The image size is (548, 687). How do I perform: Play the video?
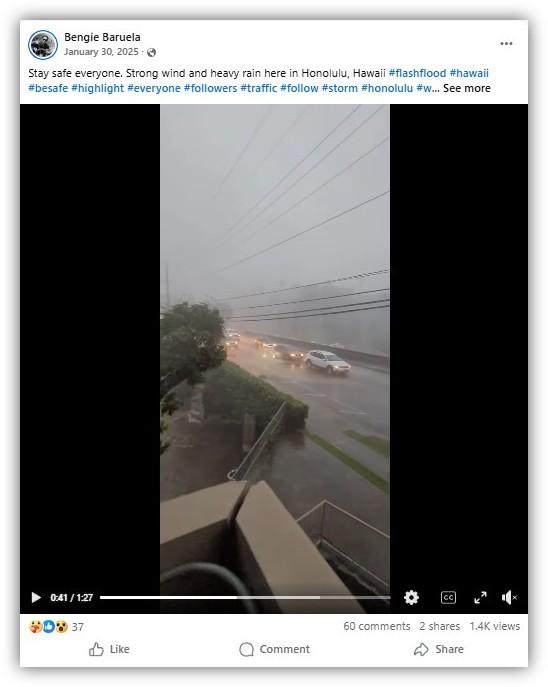tap(36, 598)
